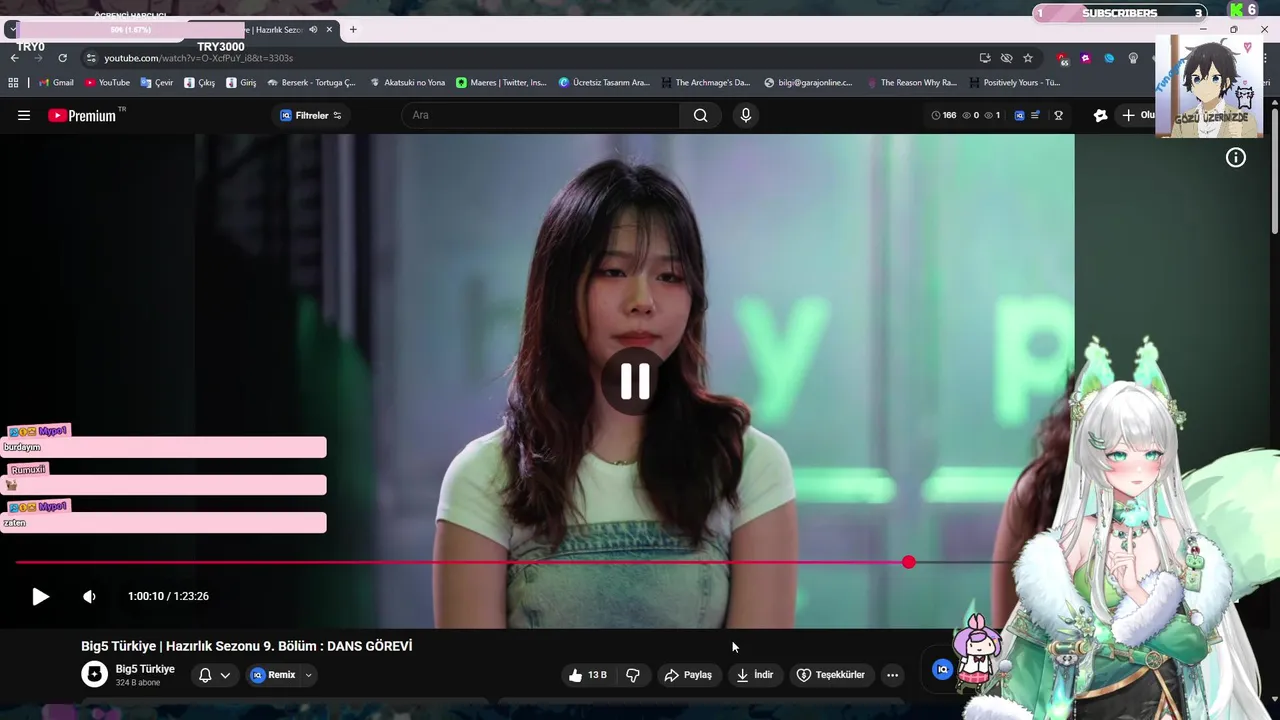Image resolution: width=1280 pixels, height=720 pixels.
Task: Dislike the video with thumbs-down
Action: pyautogui.click(x=633, y=675)
